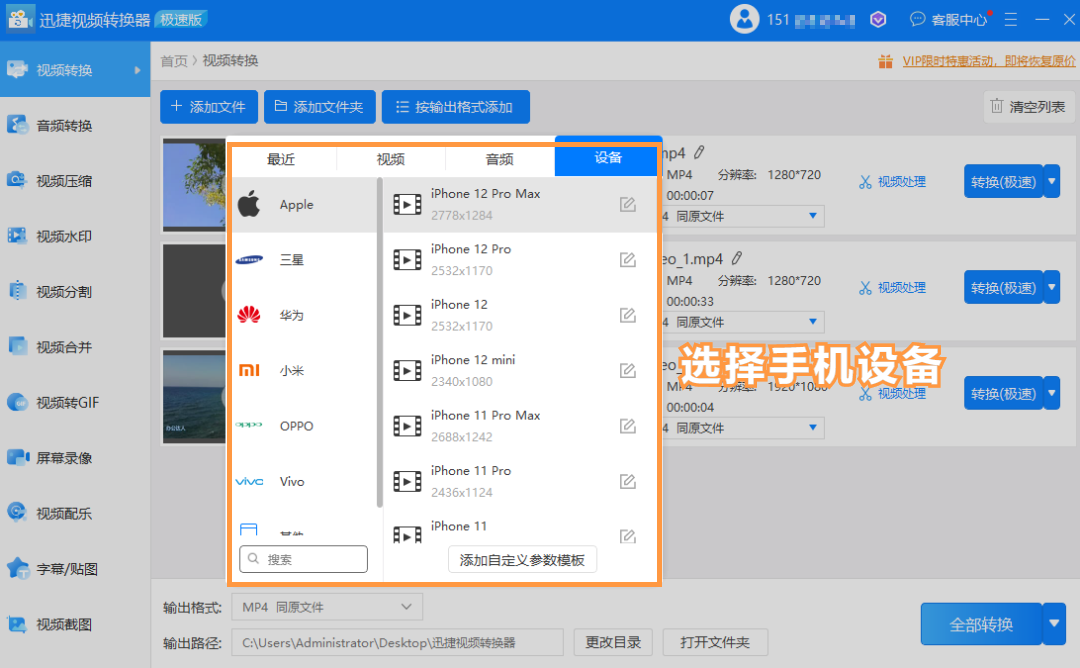Choose the iPhone 11 Pro preset

click(x=519, y=481)
